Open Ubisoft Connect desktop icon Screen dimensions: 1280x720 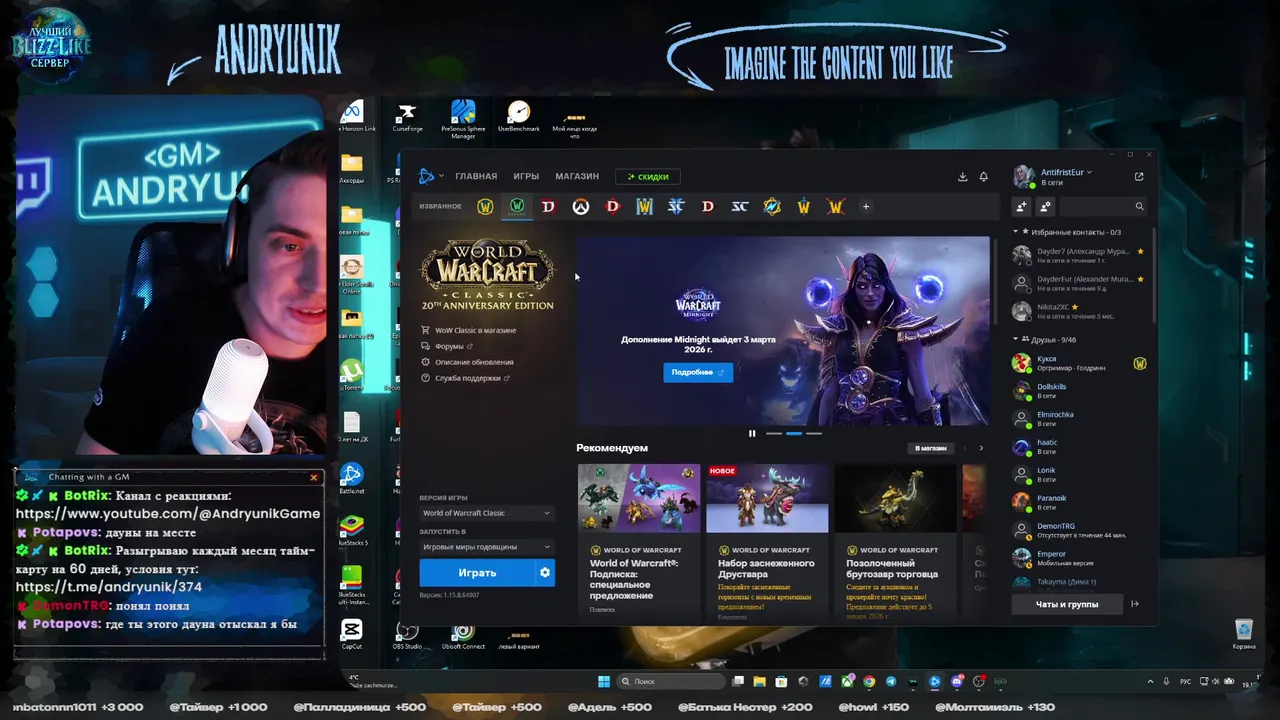pos(463,634)
